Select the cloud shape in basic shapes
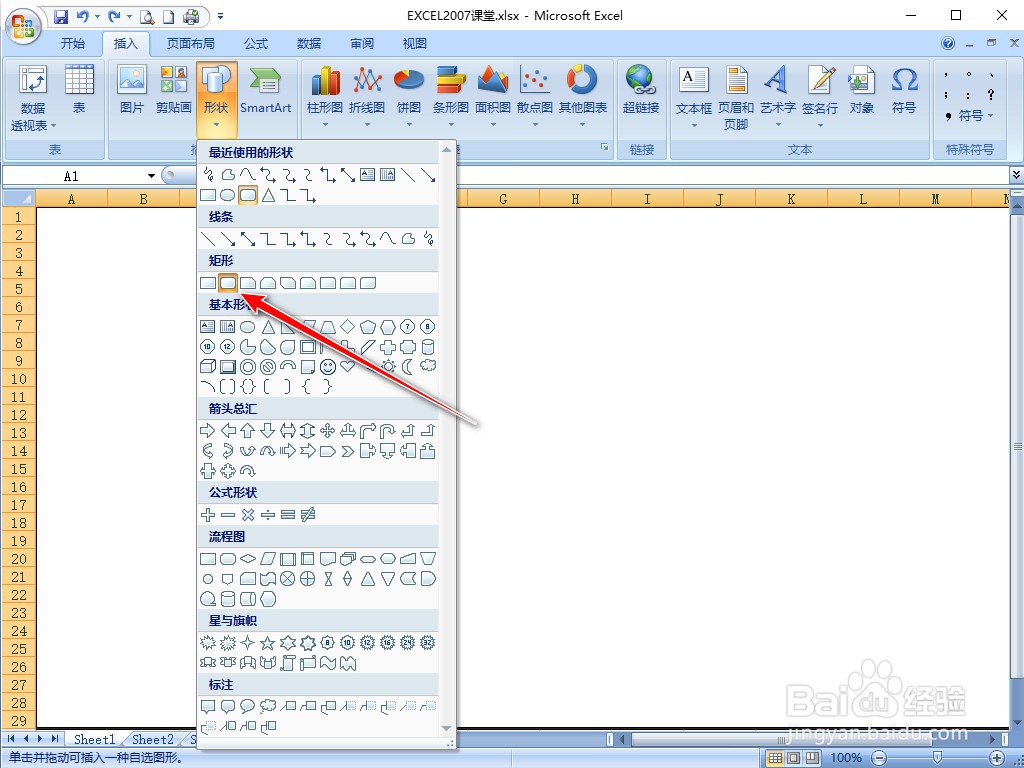 tap(428, 366)
